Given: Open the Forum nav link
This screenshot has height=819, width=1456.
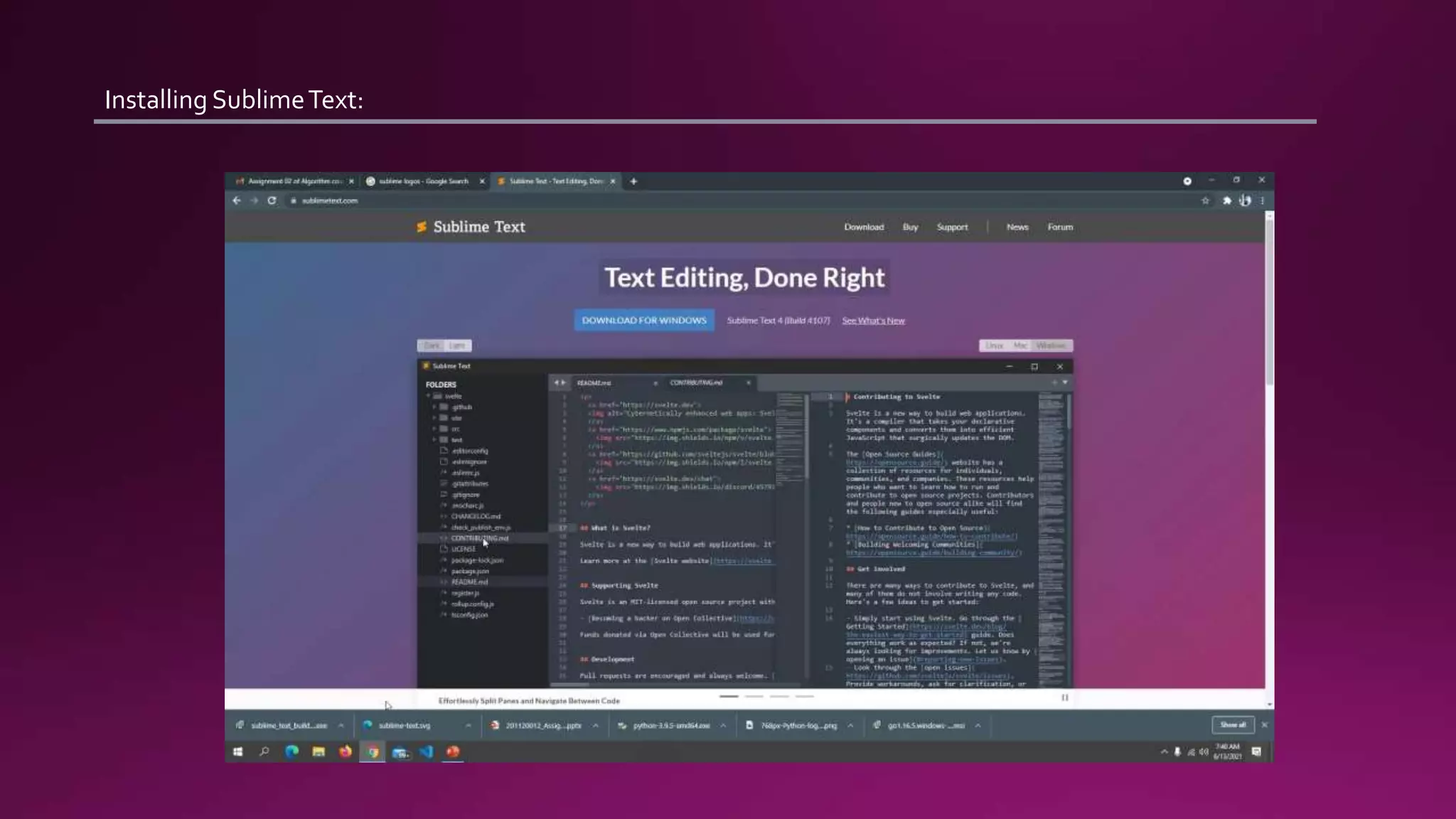Looking at the screenshot, I should click(1060, 227).
